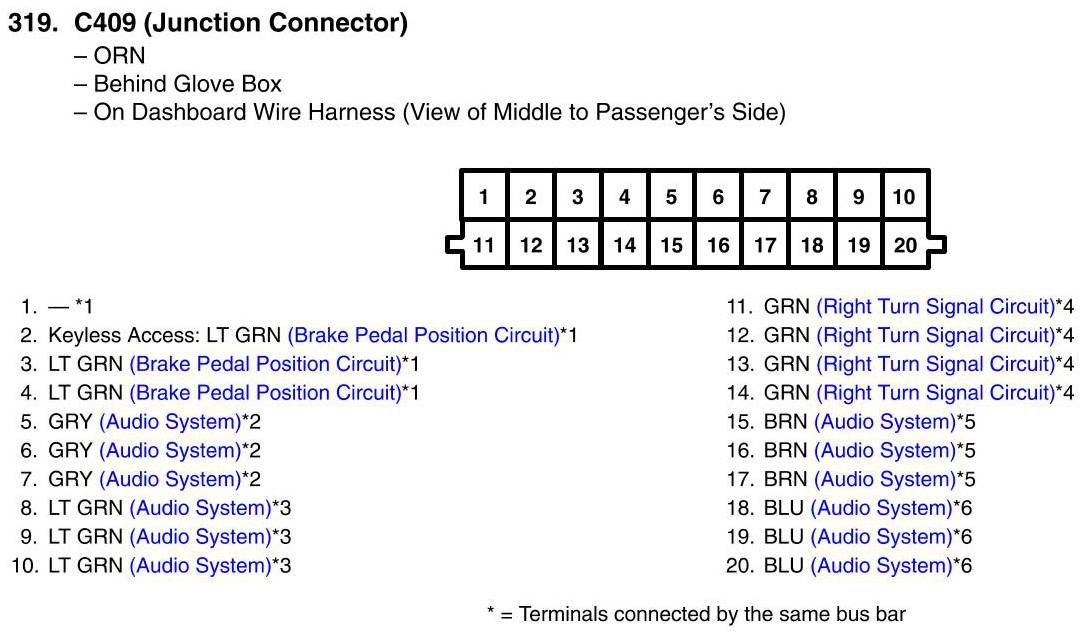1086x638 pixels.
Task: Click the Audio System link for terminal 17
Action: click(x=885, y=480)
